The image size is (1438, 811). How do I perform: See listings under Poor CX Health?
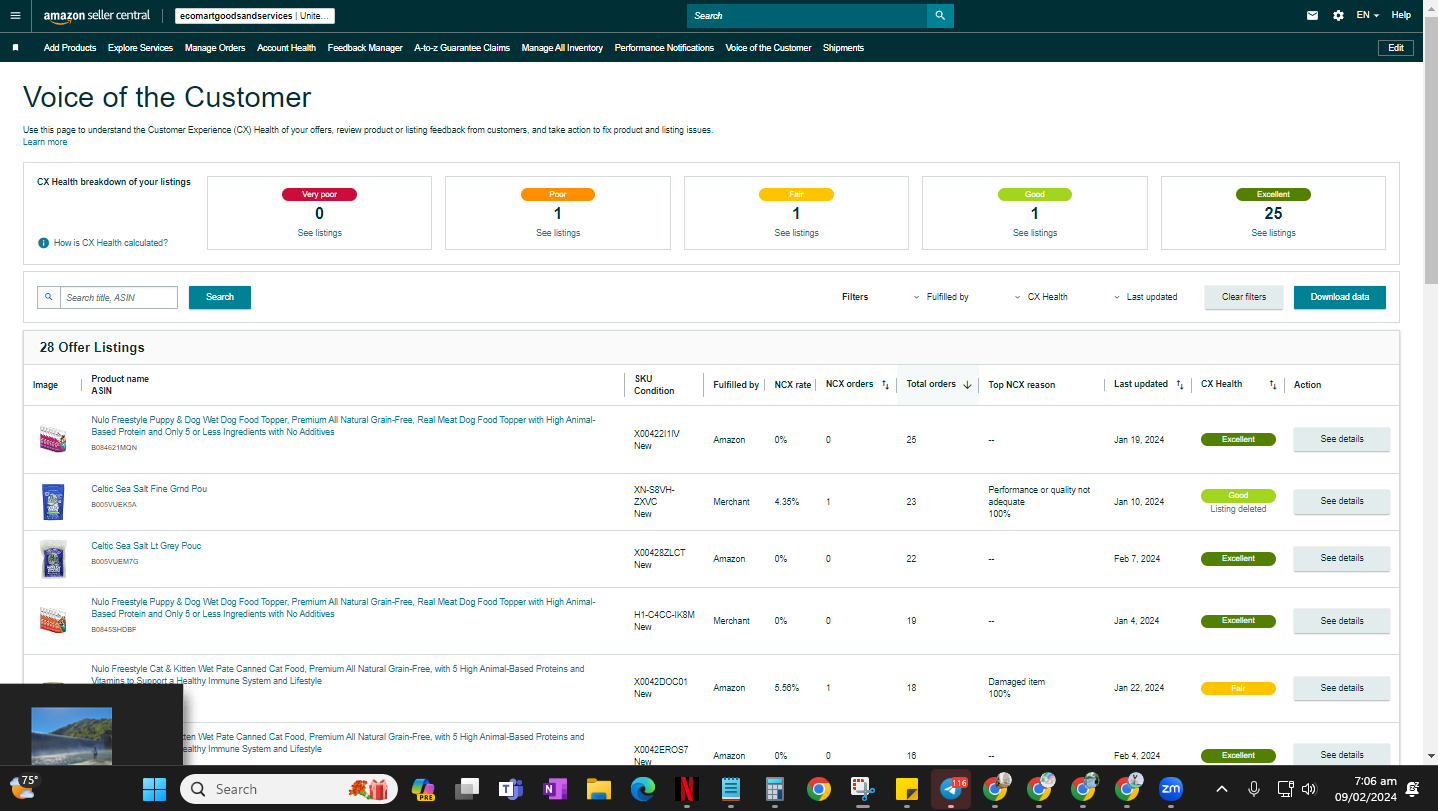[x=557, y=233]
